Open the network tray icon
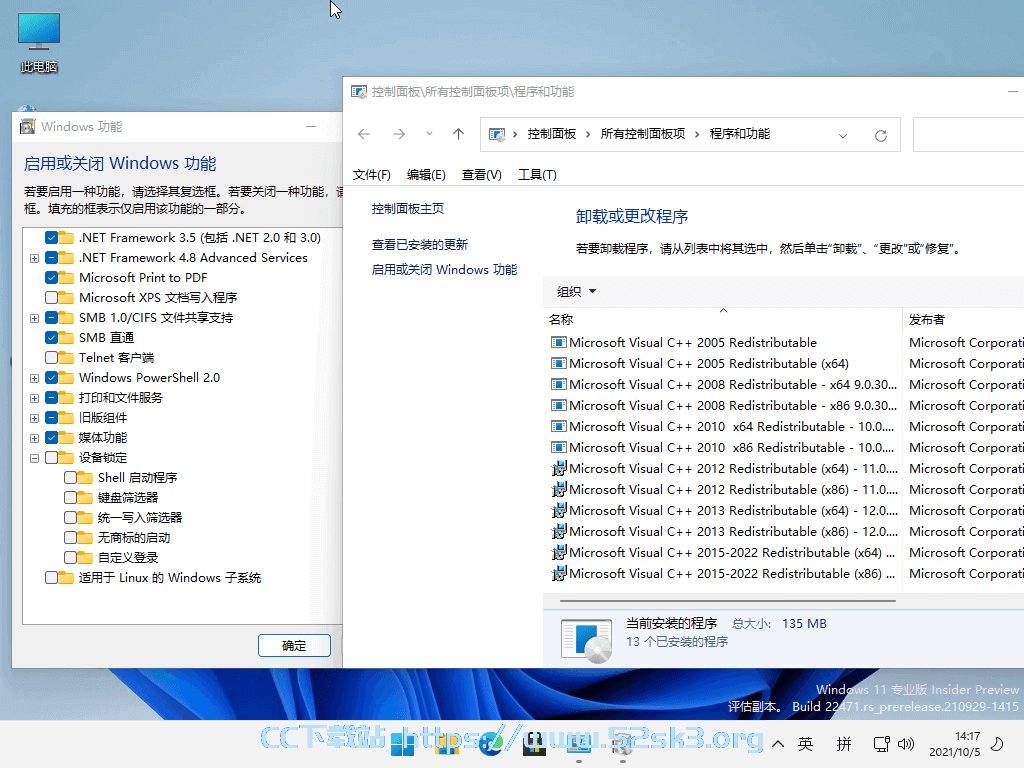Viewport: 1024px width, 768px height. 882,744
